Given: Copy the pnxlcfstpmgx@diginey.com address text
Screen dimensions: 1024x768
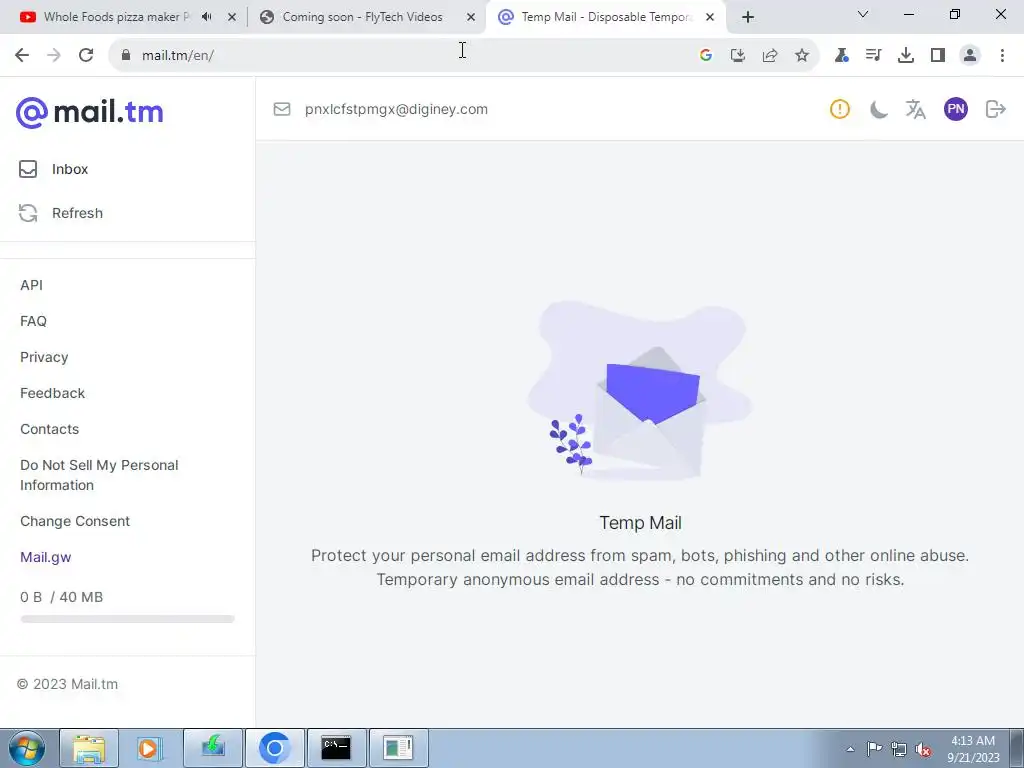Looking at the screenshot, I should tap(396, 109).
